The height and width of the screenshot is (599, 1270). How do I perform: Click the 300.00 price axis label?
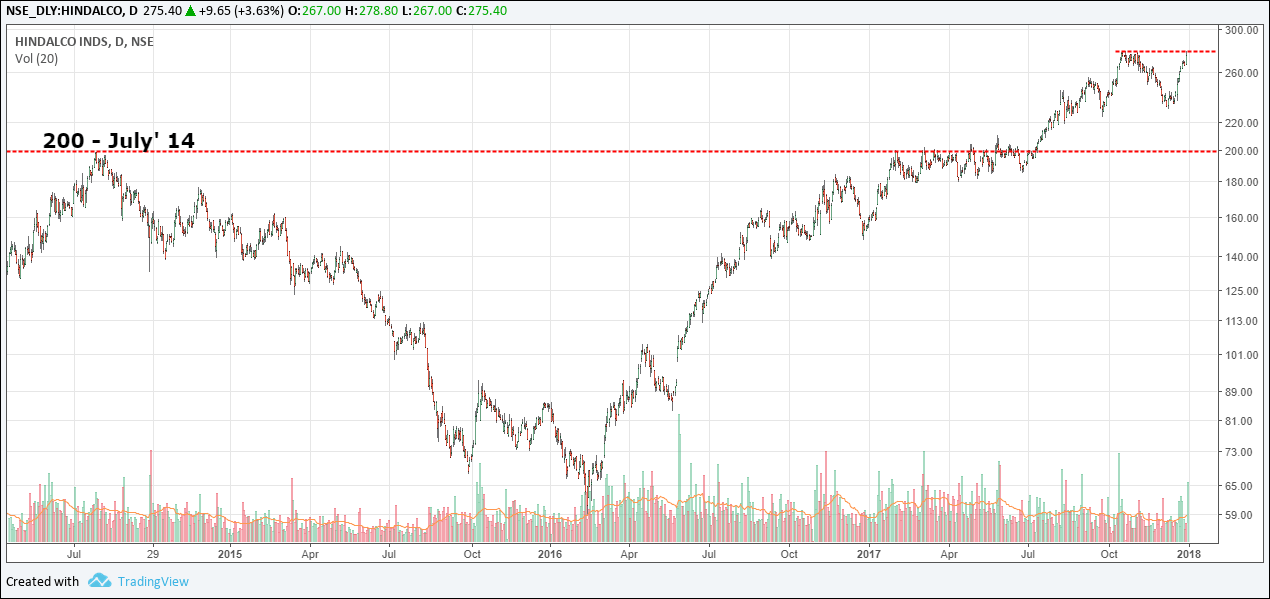click(x=1241, y=31)
